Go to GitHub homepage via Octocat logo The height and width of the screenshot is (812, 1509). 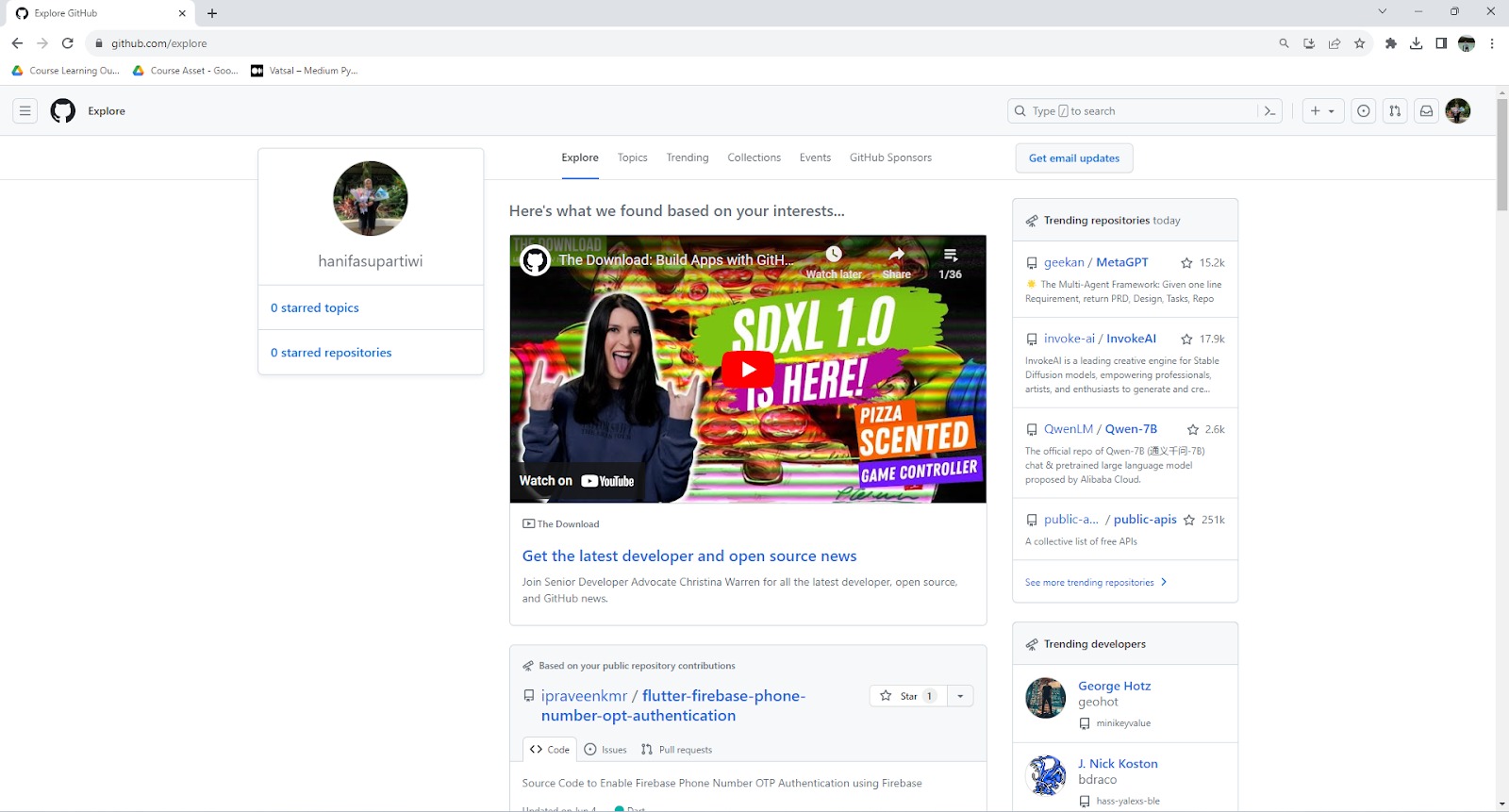point(63,111)
